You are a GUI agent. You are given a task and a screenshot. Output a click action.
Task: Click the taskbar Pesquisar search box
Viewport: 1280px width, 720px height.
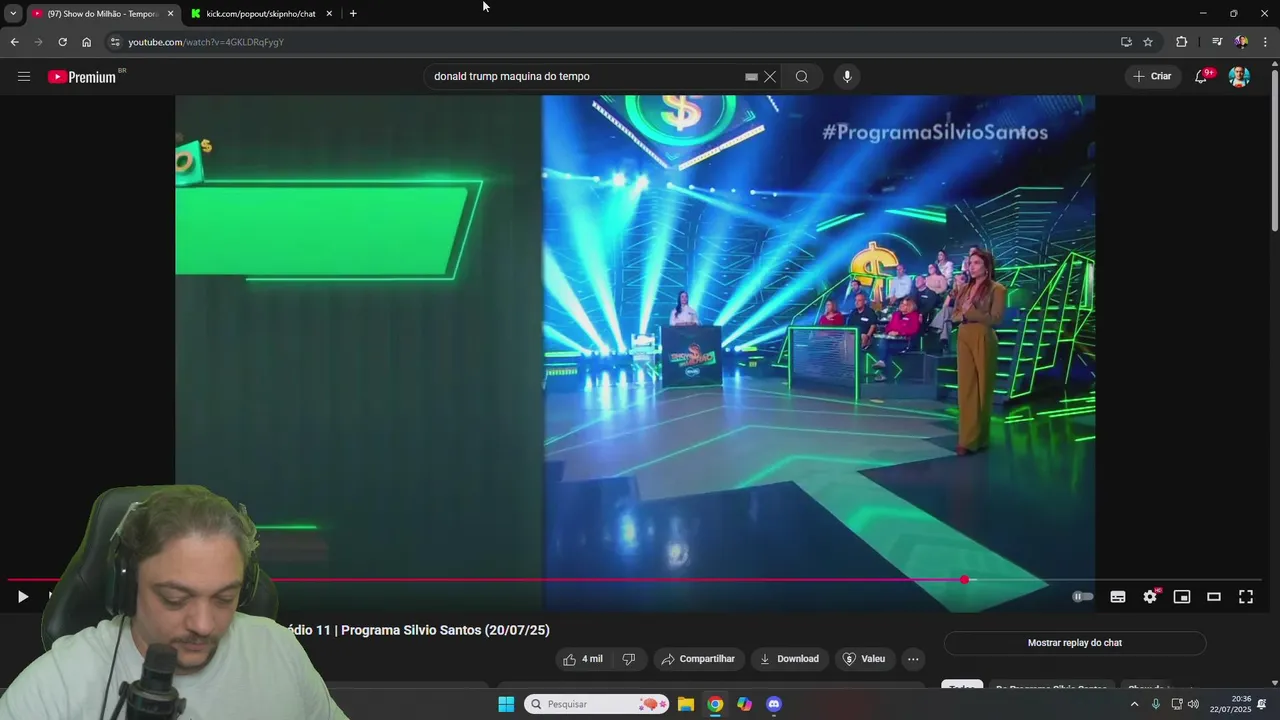click(x=596, y=704)
